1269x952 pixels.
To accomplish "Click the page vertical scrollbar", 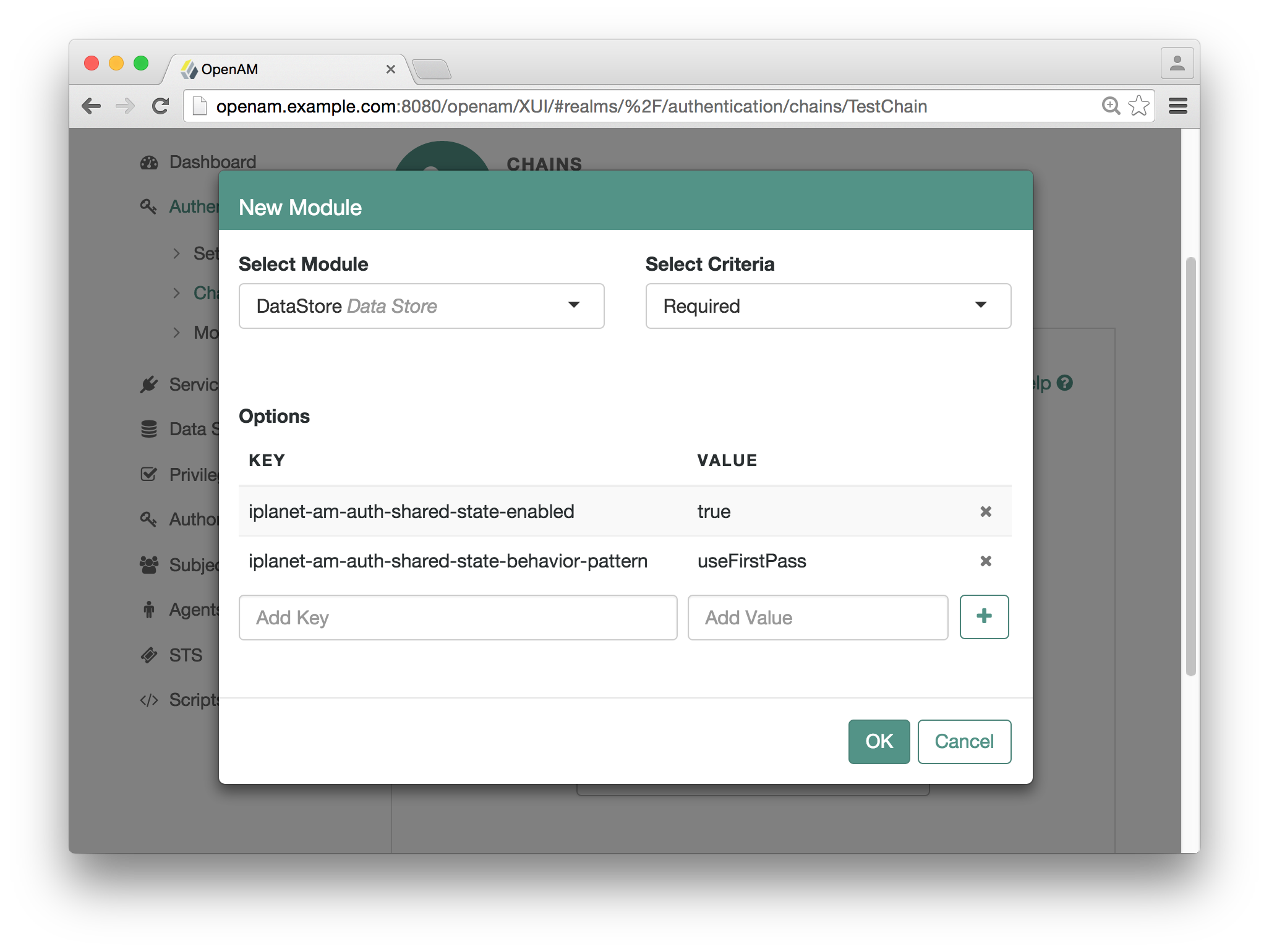I will pos(1190,467).
